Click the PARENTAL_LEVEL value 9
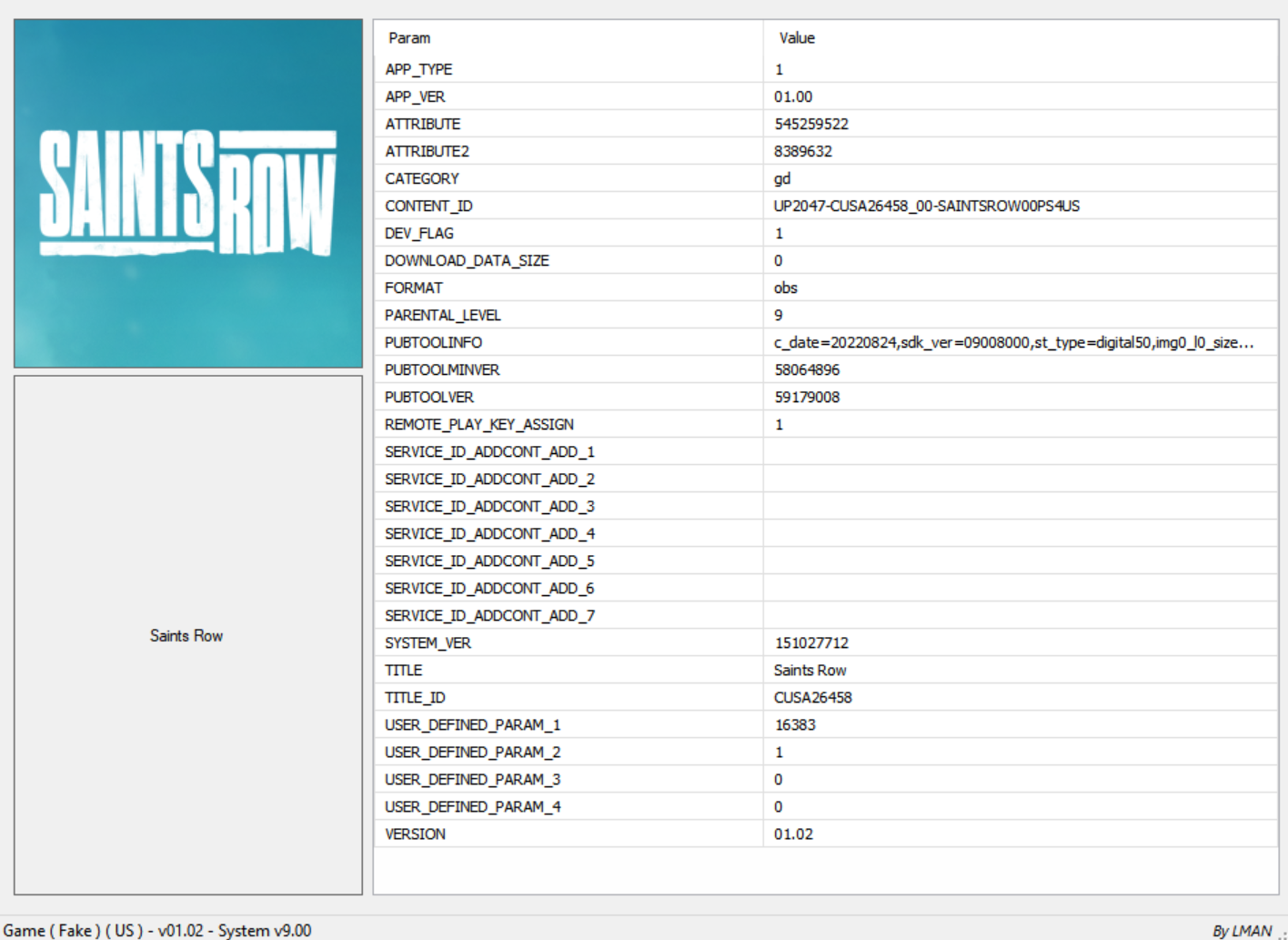 (x=779, y=315)
